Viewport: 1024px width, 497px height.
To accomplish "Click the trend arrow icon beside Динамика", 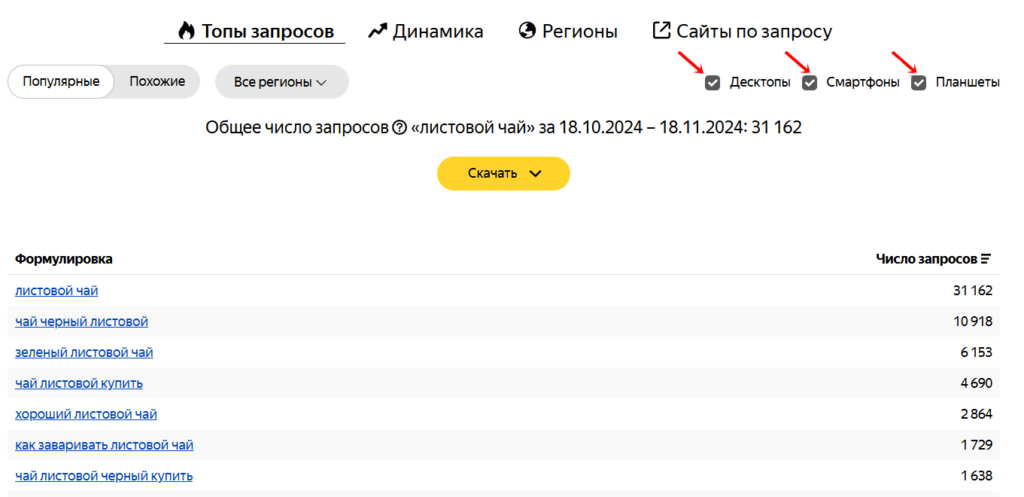I will (377, 31).
